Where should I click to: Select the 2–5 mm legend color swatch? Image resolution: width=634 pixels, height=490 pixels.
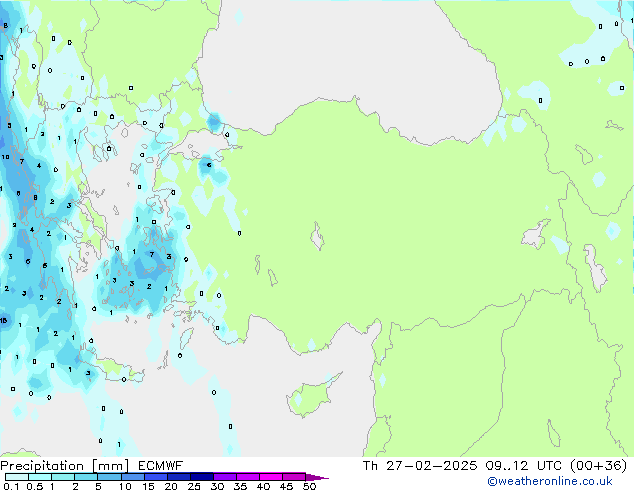86,477
